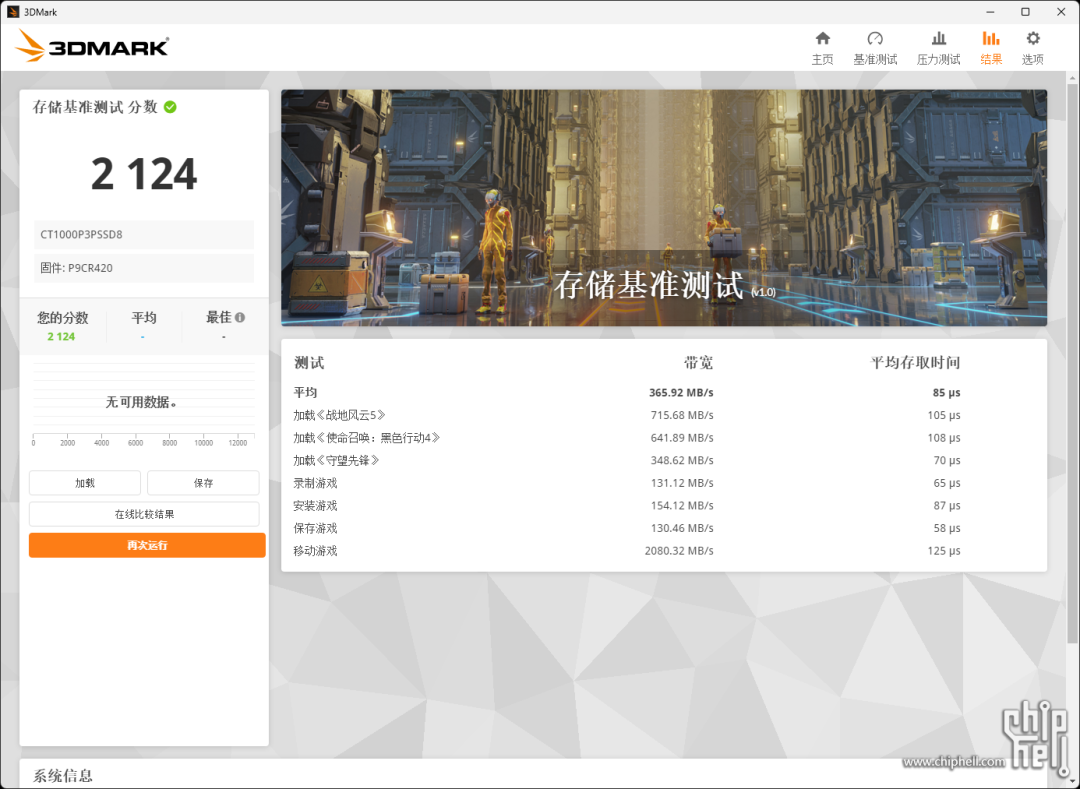Image resolution: width=1080 pixels, height=789 pixels.
Task: Click the green validation checkmark icon
Action: (170, 107)
